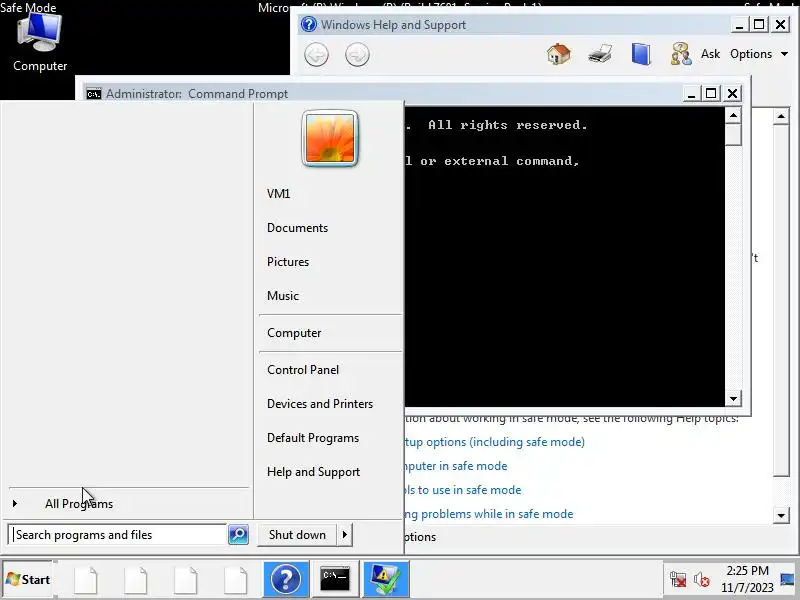Open 'problems while in safe mode' link
This screenshot has width=800, height=600.
(489, 514)
